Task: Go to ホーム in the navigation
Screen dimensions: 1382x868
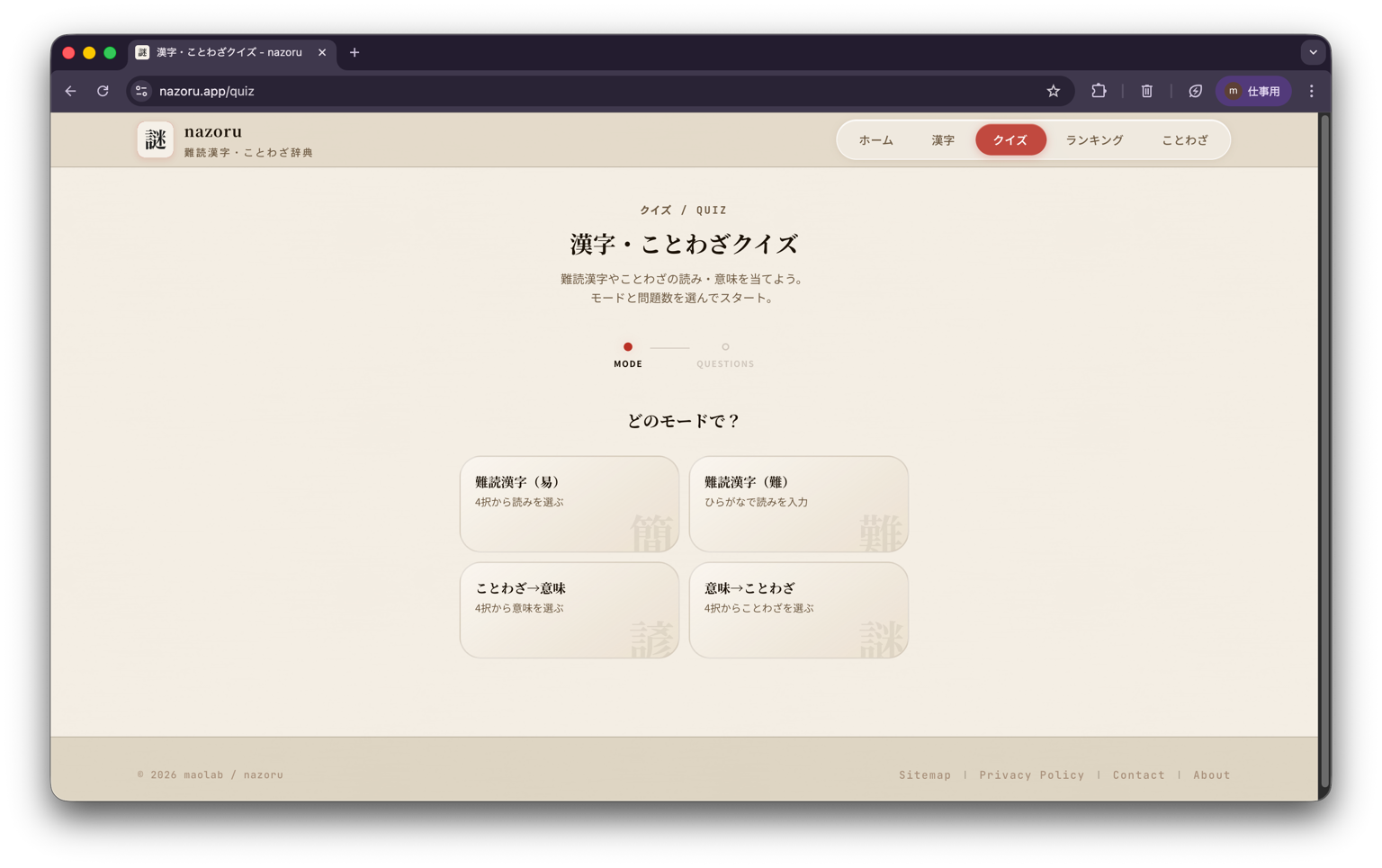Action: tap(875, 140)
